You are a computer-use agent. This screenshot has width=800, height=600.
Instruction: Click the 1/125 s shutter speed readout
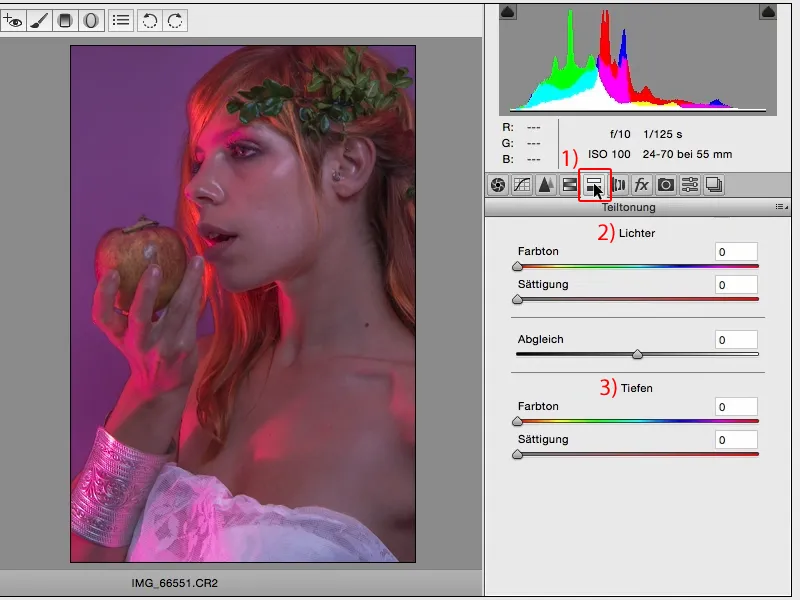(x=663, y=134)
